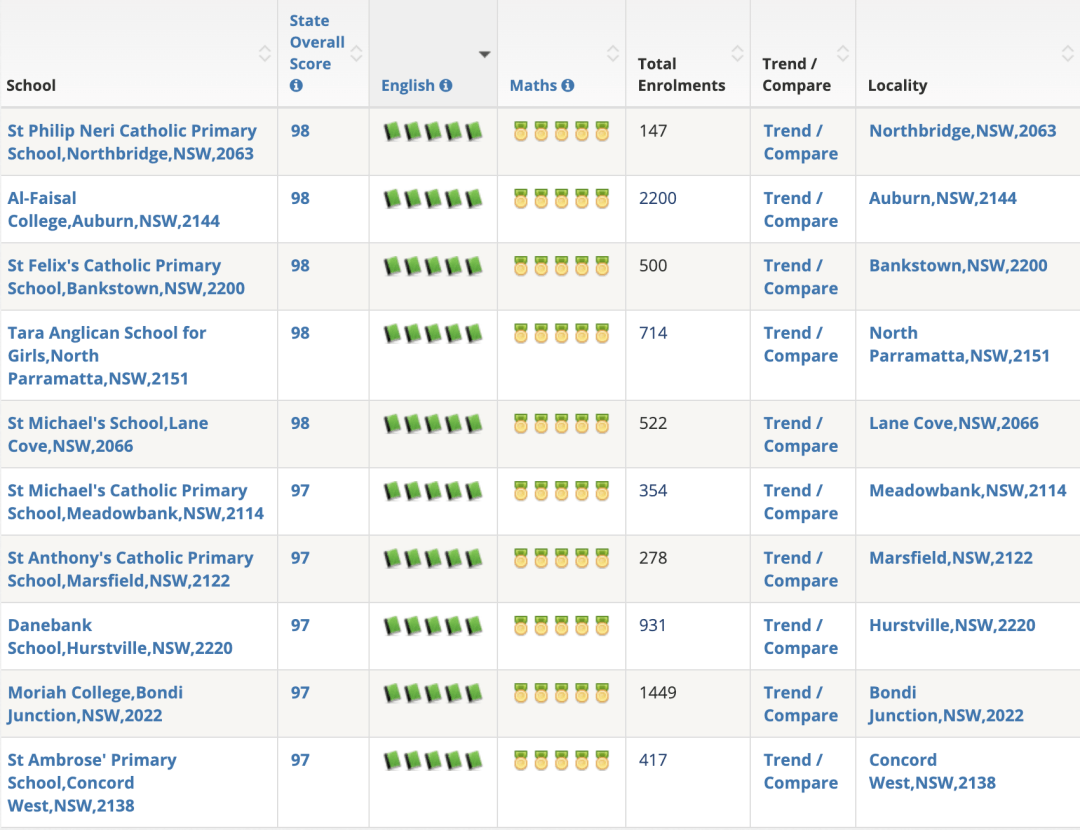Click the Maths medal rating for Moriah College
The width and height of the screenshot is (1080, 830).
pos(561,694)
